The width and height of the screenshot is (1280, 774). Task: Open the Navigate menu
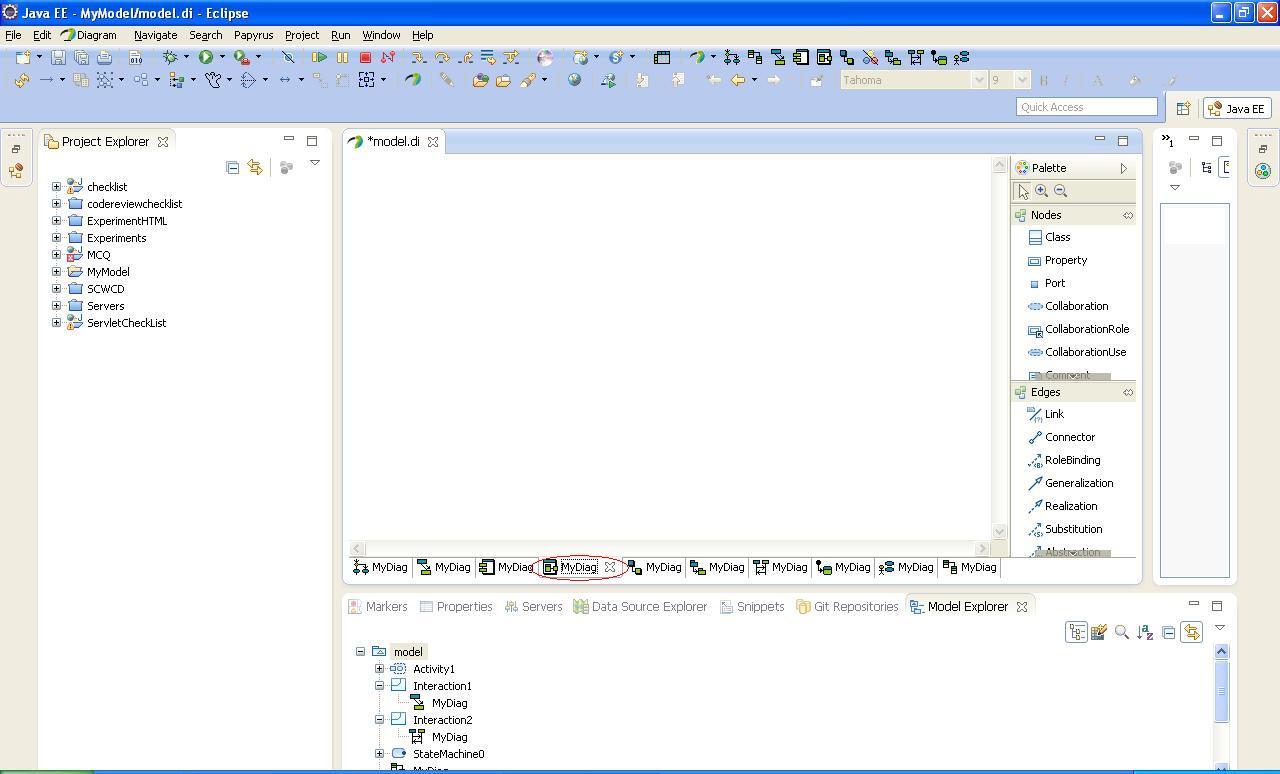pos(155,35)
